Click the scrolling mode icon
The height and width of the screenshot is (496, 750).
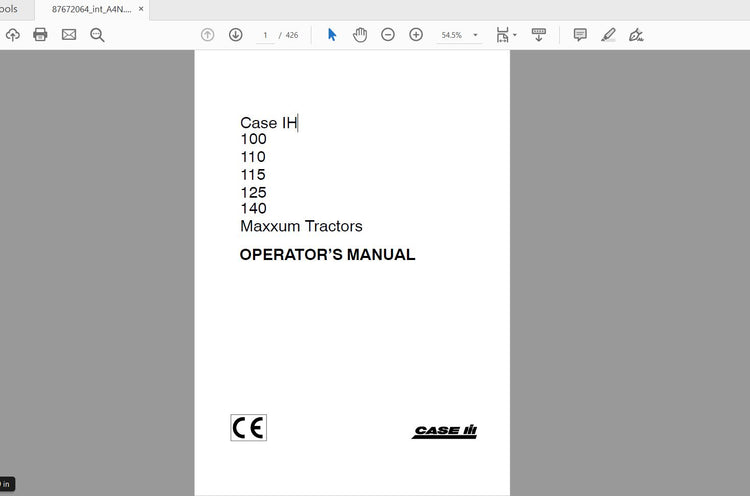coord(539,35)
